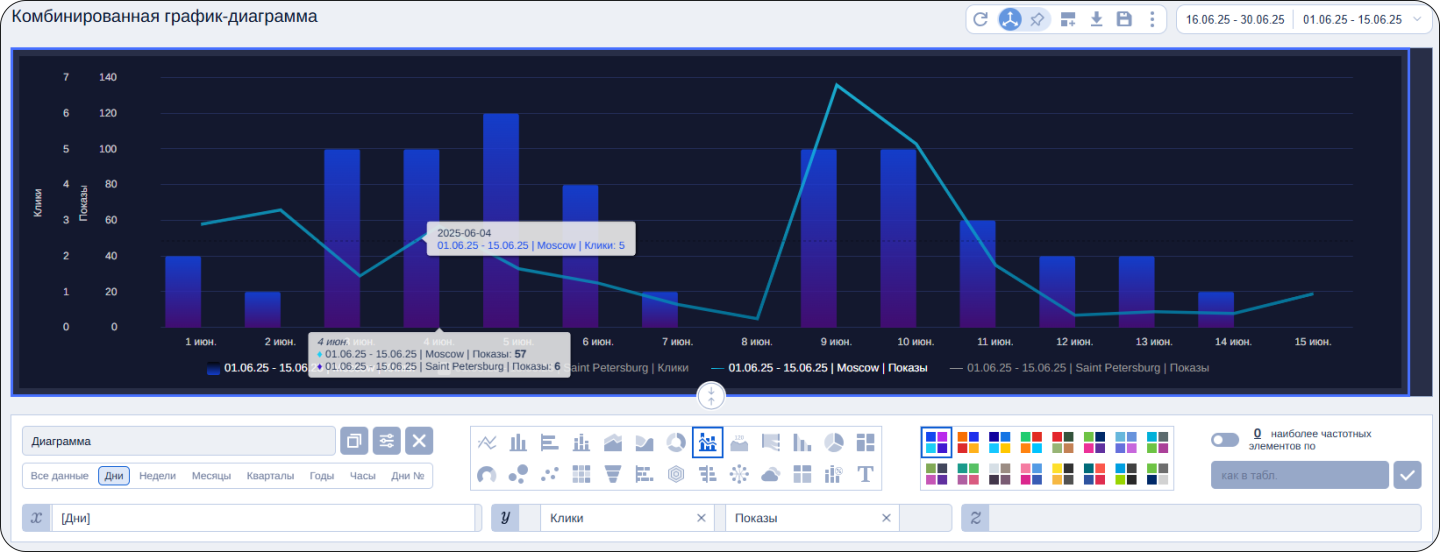The image size is (1440, 552).
Task: Save the chart with the floppy disk icon
Action: coord(1124,19)
